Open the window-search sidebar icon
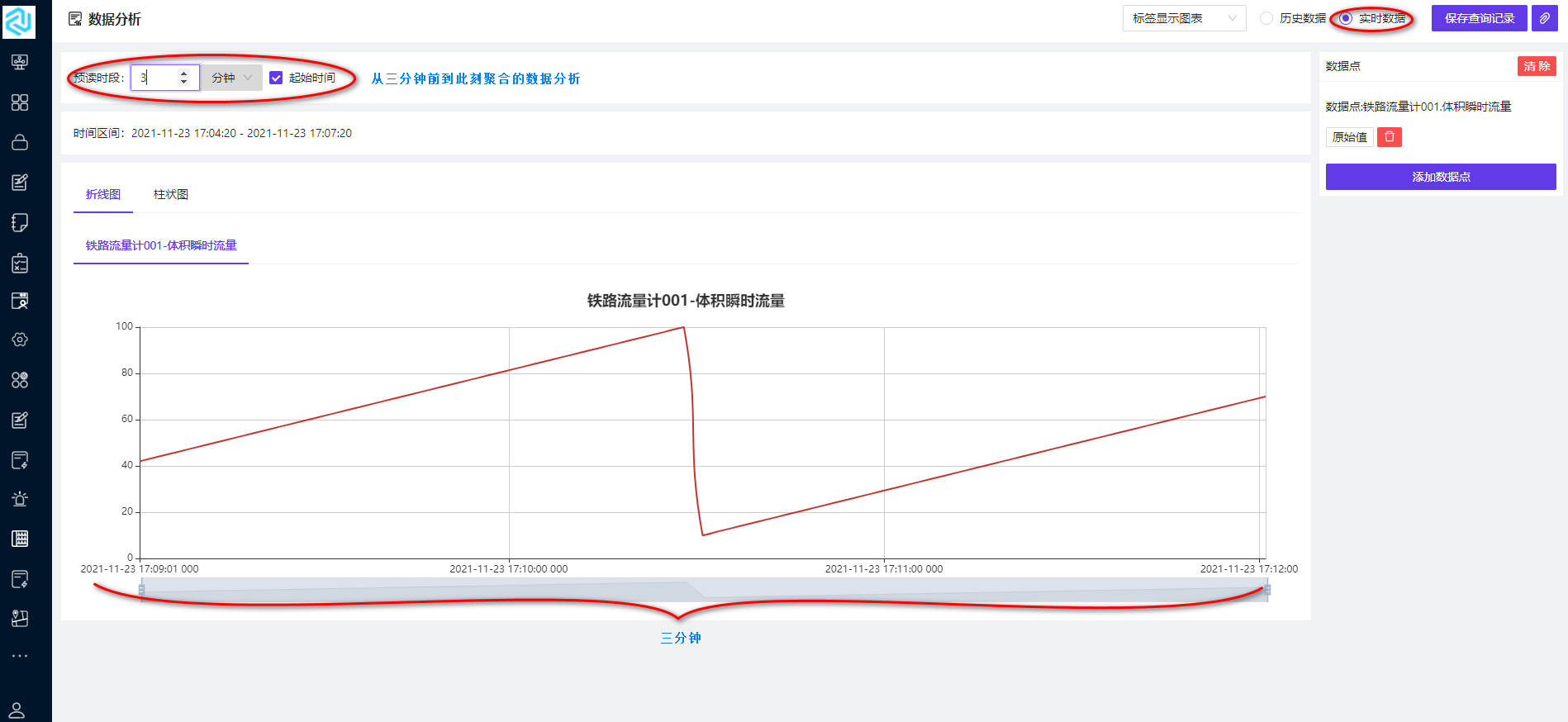1568x722 pixels. 20,301
